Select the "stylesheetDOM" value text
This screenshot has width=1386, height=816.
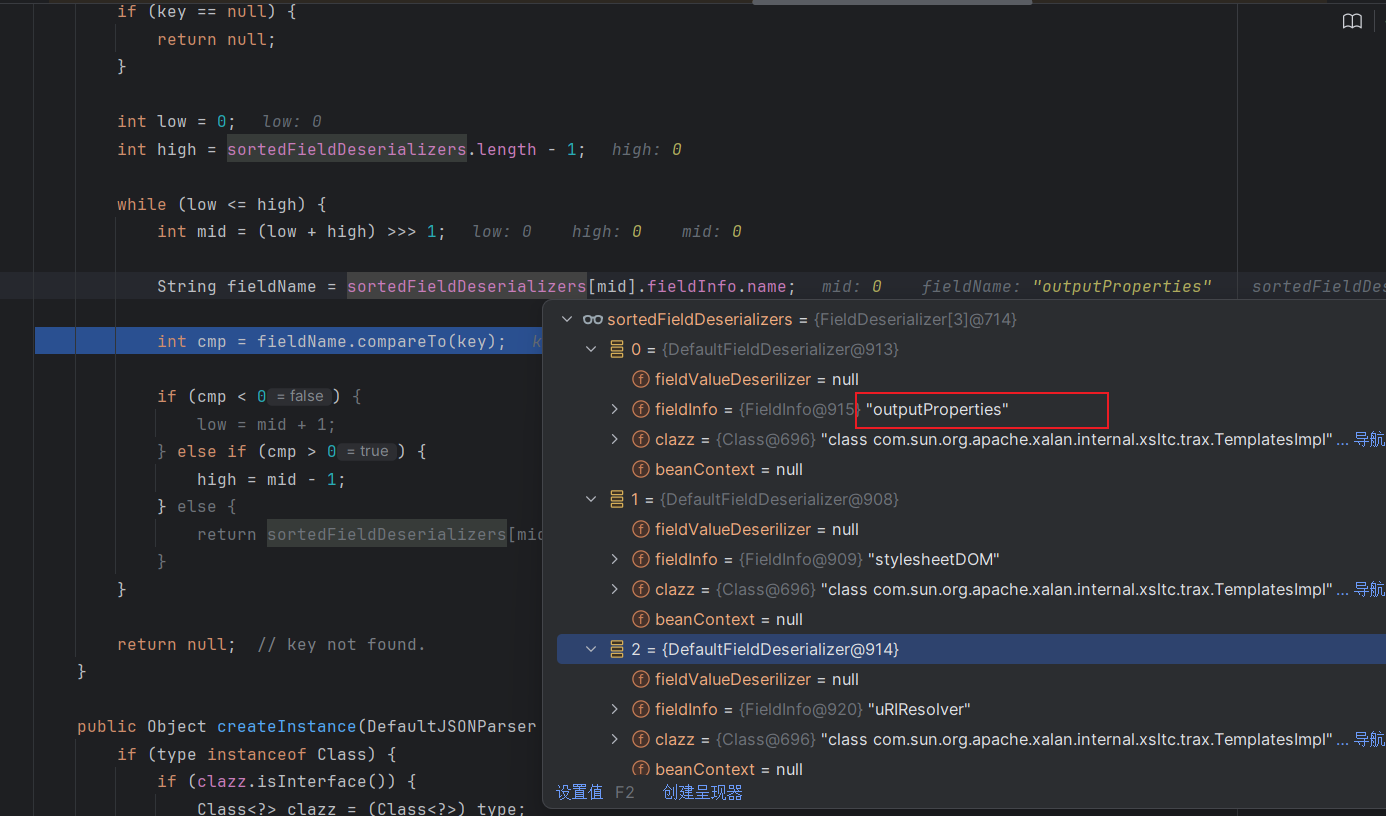(x=934, y=559)
